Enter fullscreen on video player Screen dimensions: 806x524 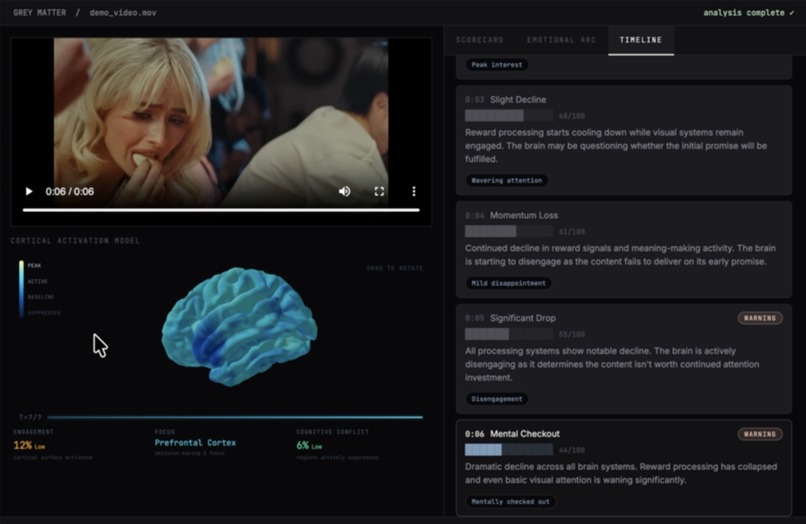pyautogui.click(x=379, y=191)
